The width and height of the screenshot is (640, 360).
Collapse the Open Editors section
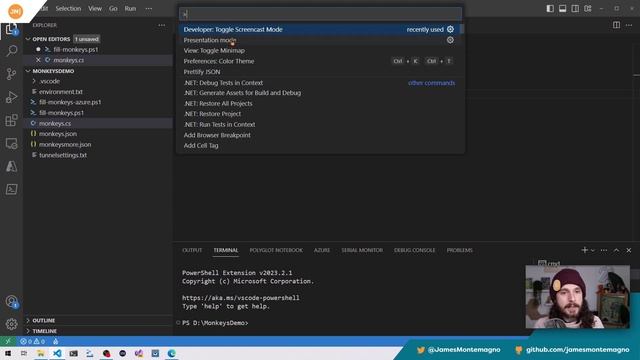(x=28, y=39)
